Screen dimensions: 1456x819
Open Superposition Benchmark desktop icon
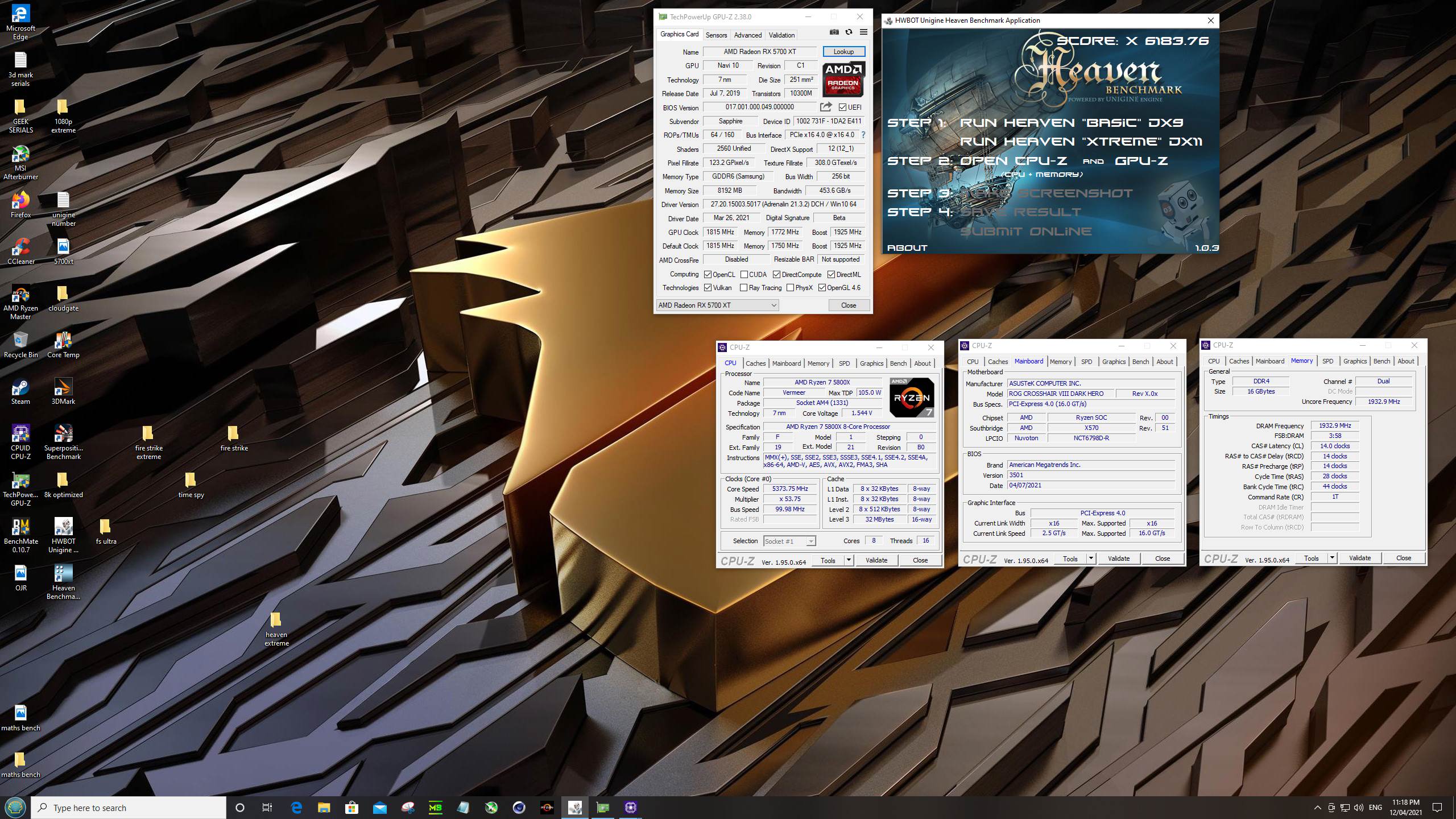click(x=63, y=442)
